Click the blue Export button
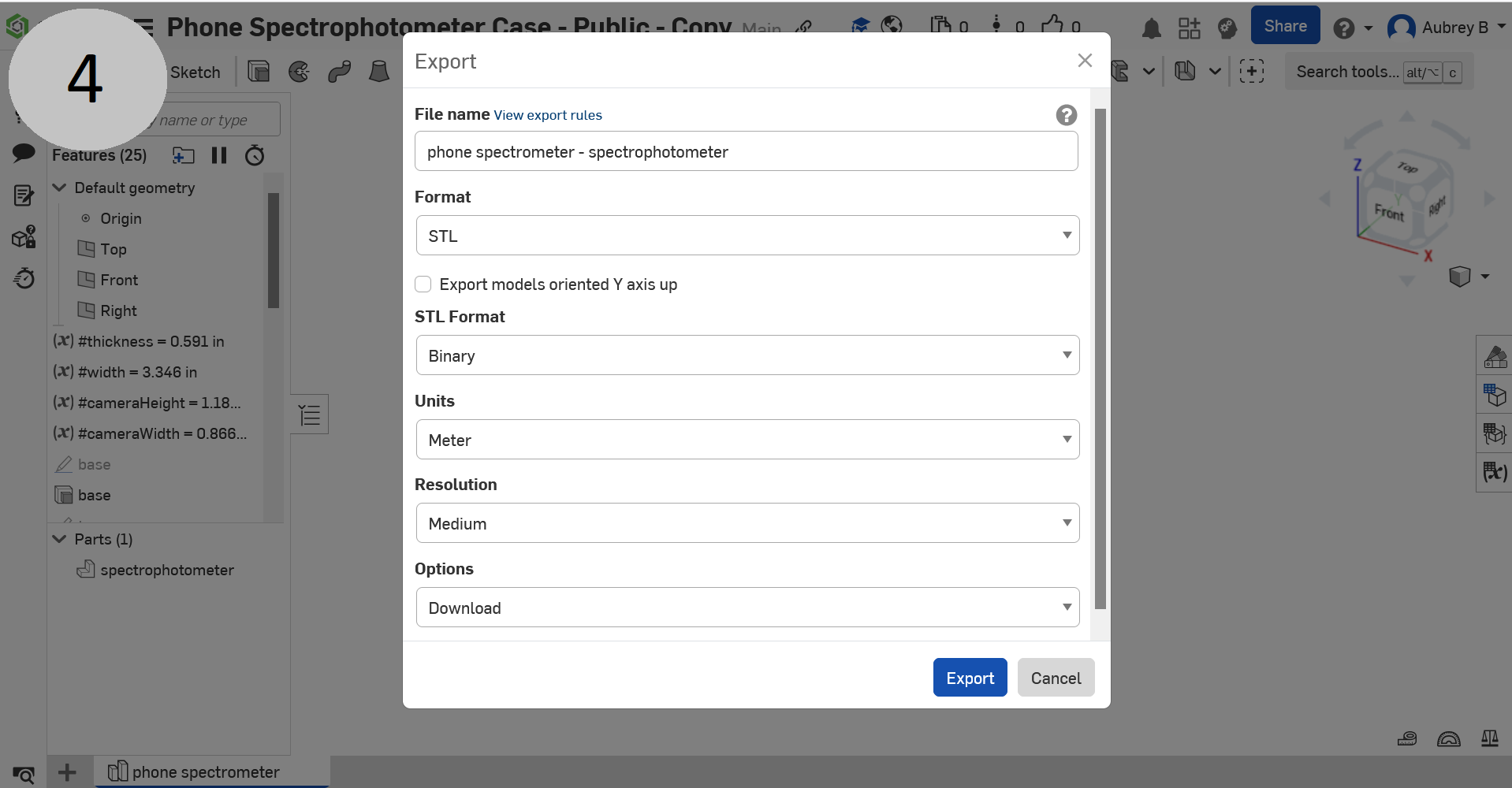This screenshot has width=1512, height=788. coord(970,678)
